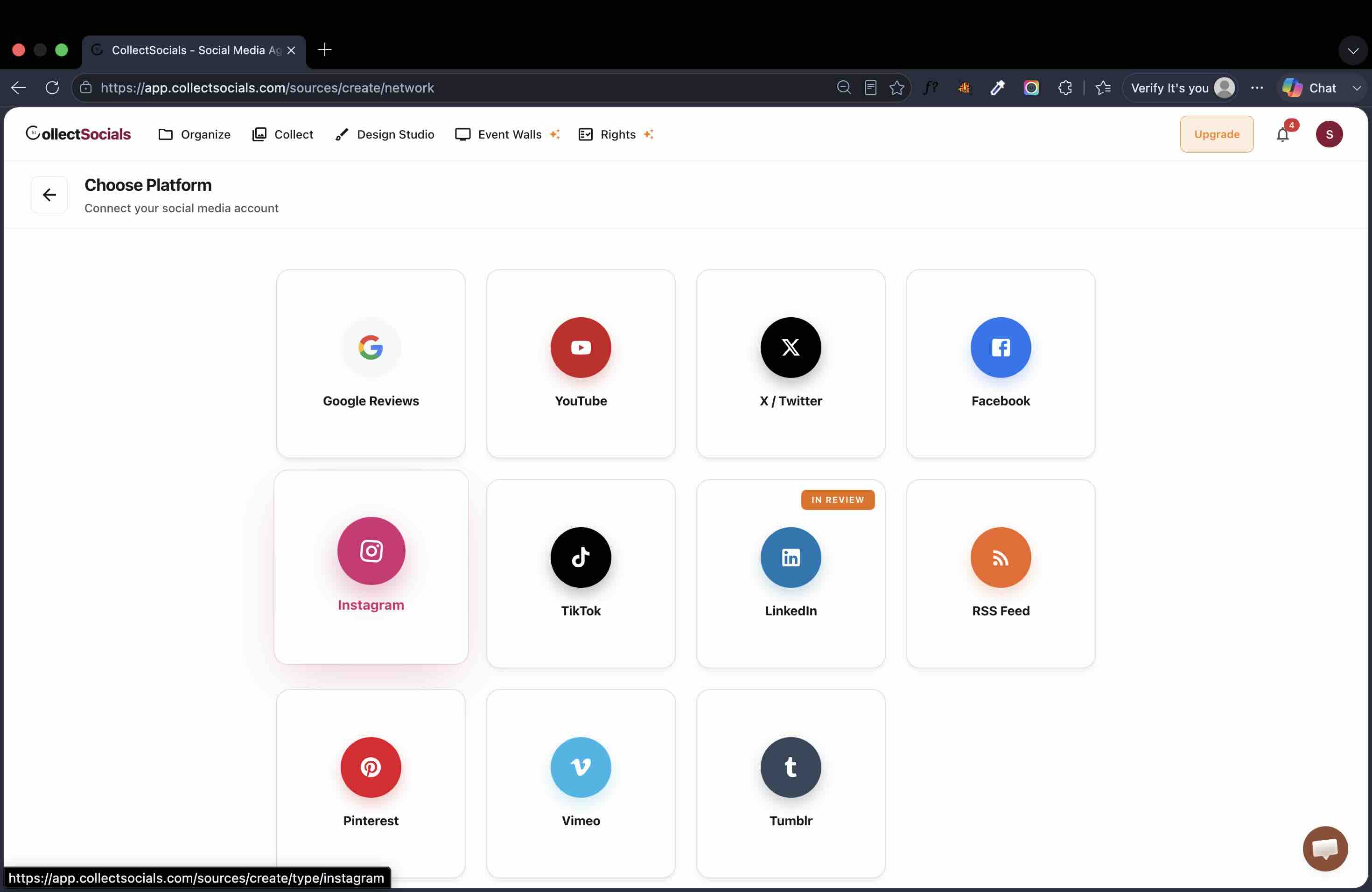Bookmark page with the star icon
This screenshot has height=892, width=1372.
click(x=896, y=88)
